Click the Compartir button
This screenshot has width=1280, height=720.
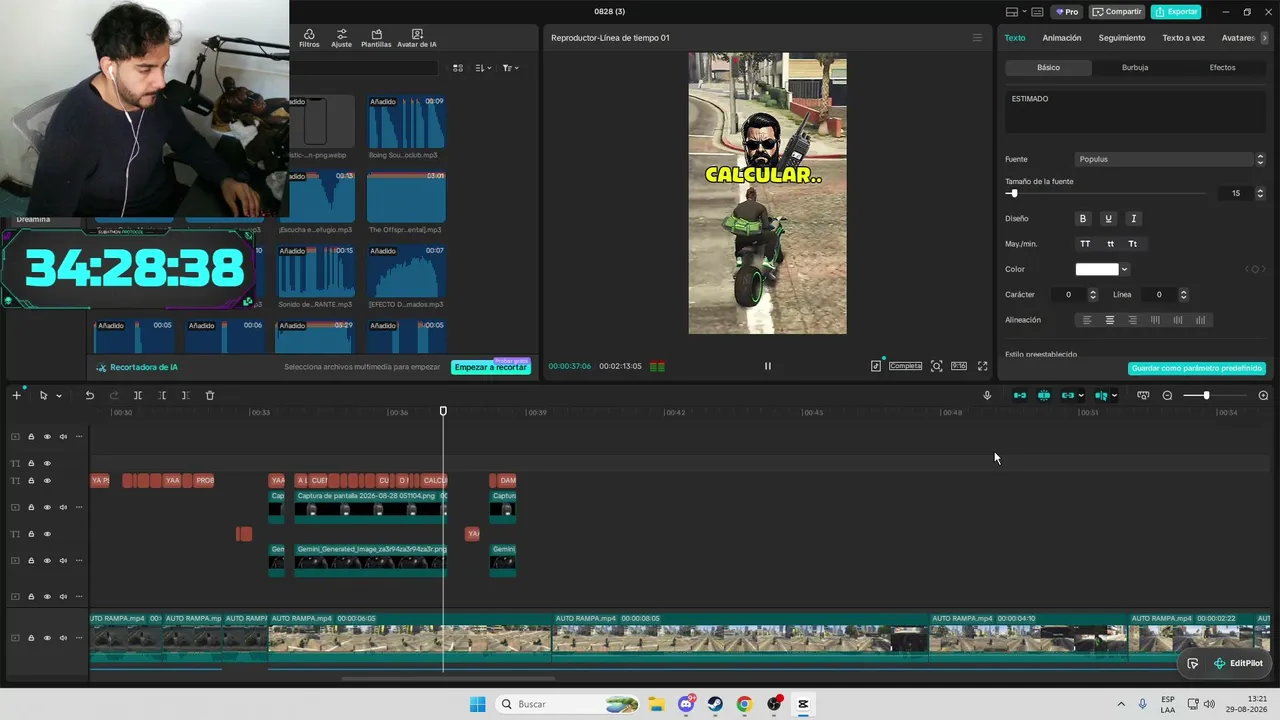1116,12
